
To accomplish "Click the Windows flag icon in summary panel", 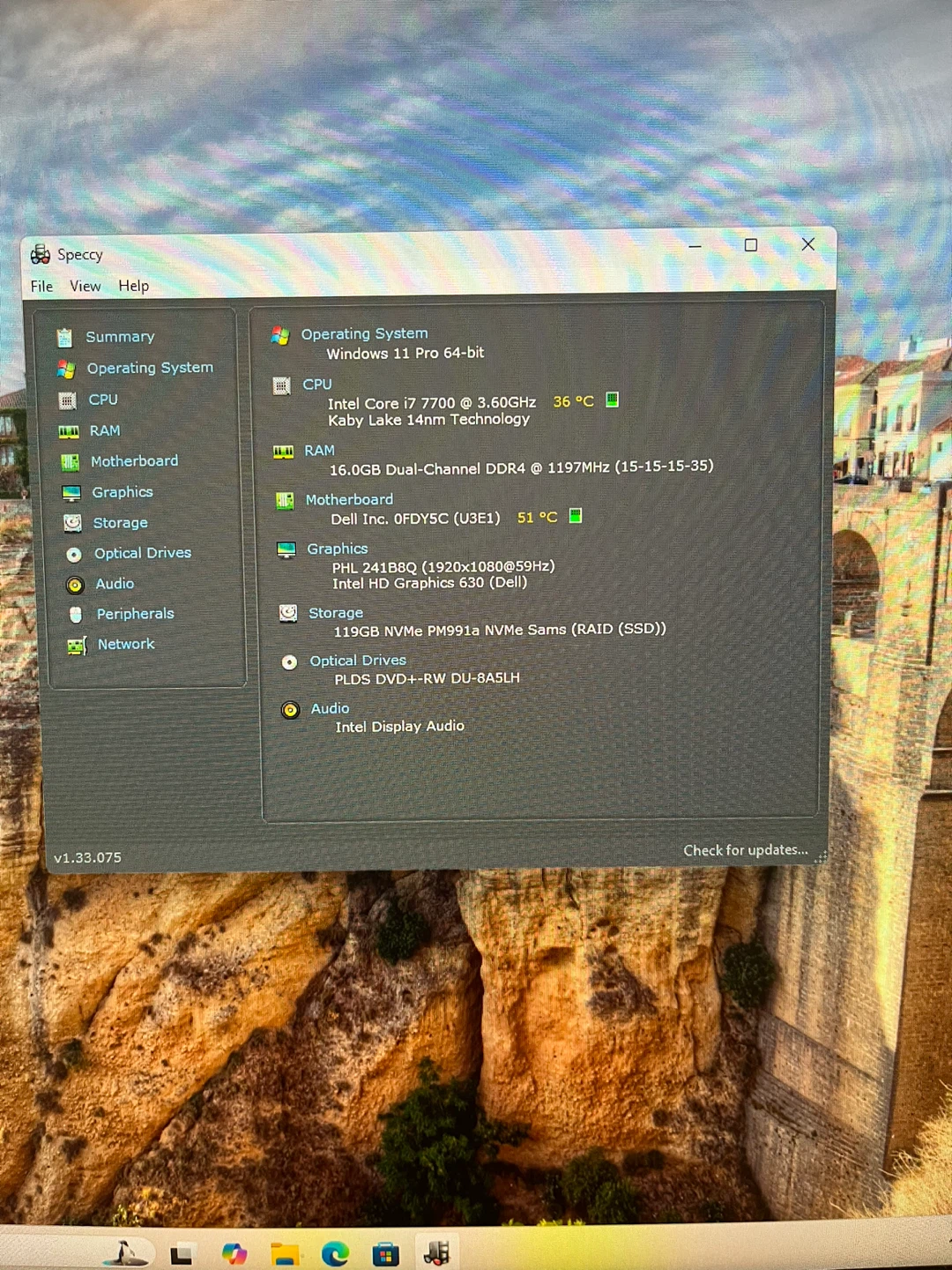I will pos(280,335).
